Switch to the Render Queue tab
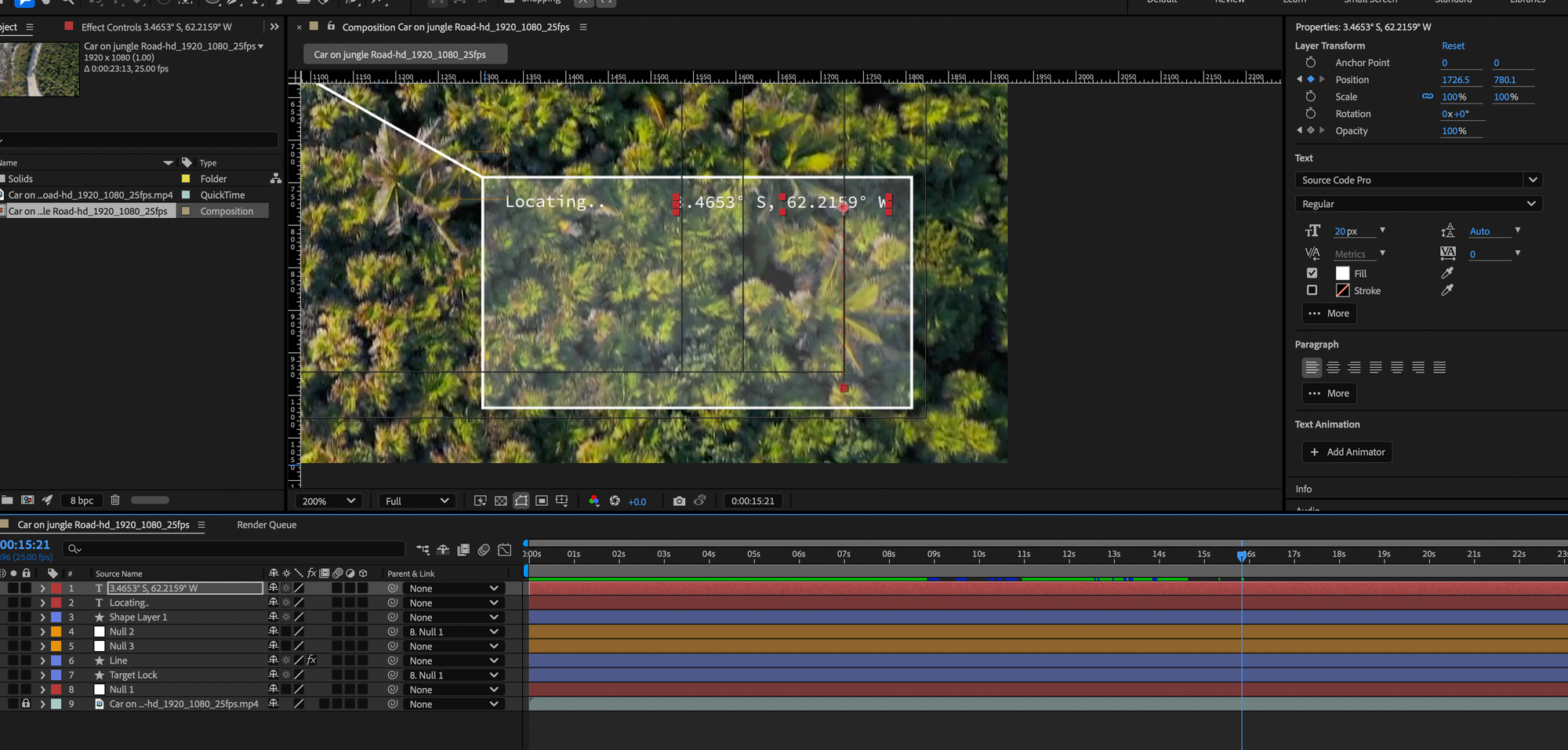The image size is (1568, 750). point(267,525)
